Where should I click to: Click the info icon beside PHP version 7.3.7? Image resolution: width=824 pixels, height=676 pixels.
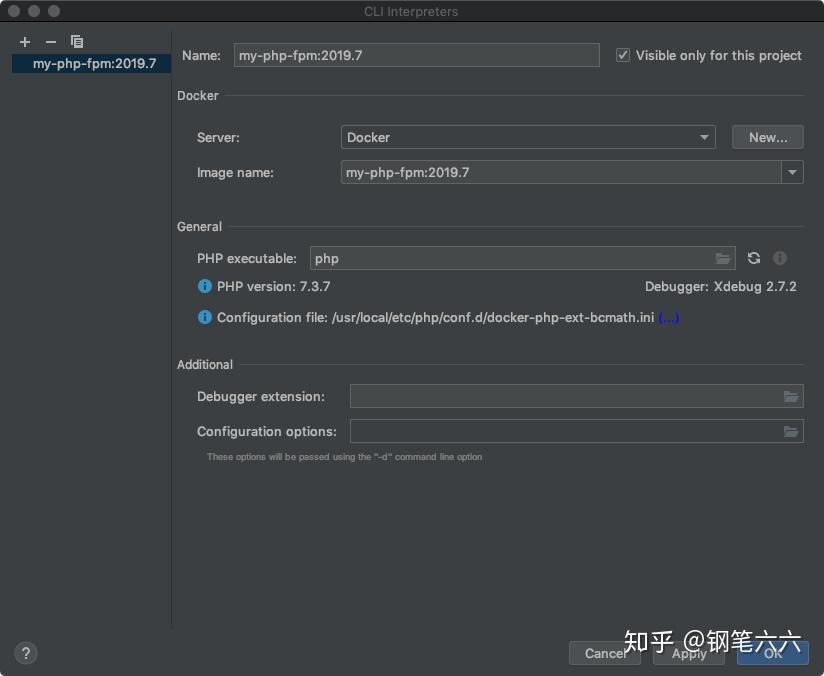pyautogui.click(x=204, y=286)
